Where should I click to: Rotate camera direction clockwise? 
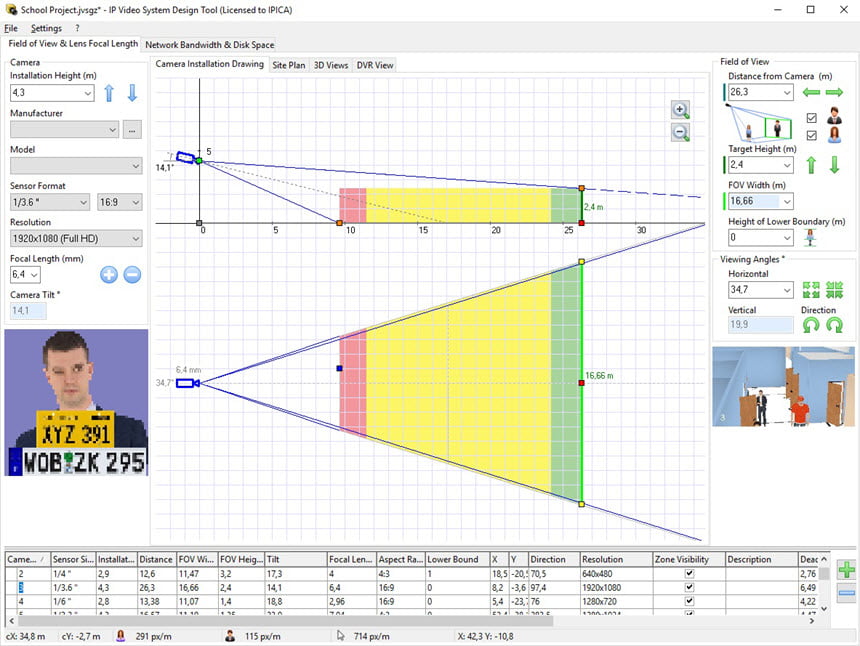834,325
